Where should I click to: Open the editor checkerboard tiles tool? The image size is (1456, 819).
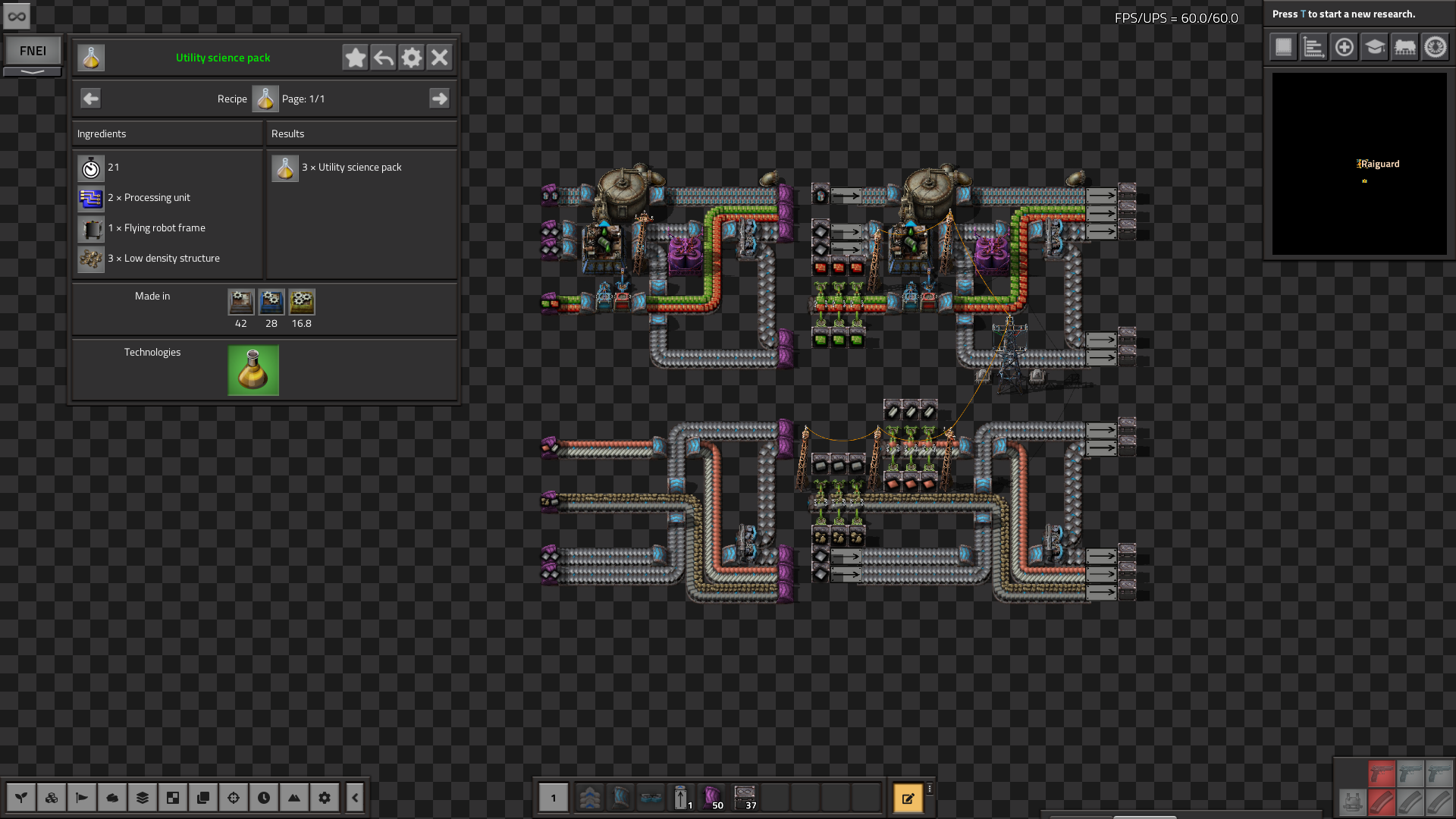pos(173,798)
